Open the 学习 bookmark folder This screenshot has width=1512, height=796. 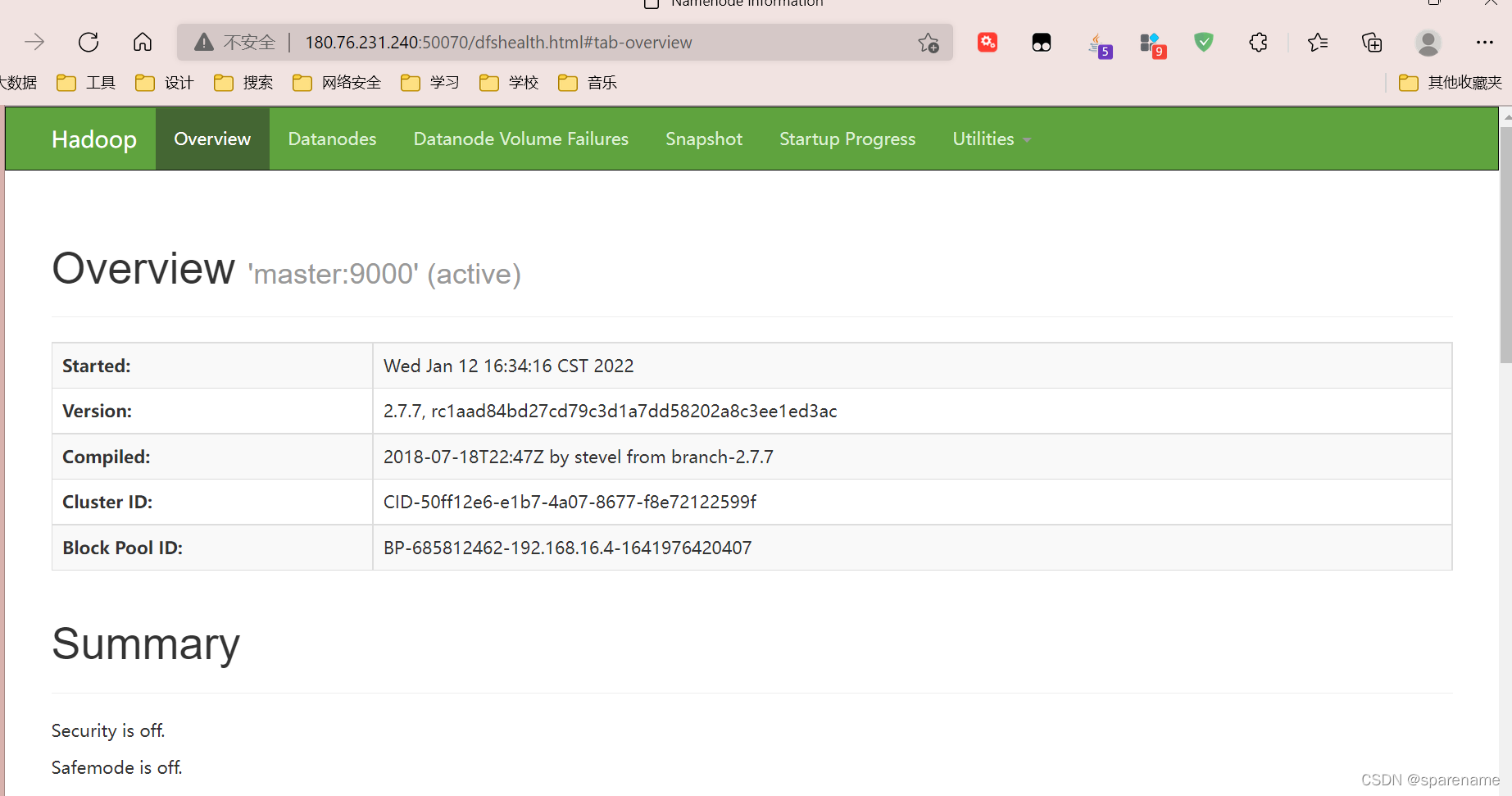pyautogui.click(x=430, y=83)
